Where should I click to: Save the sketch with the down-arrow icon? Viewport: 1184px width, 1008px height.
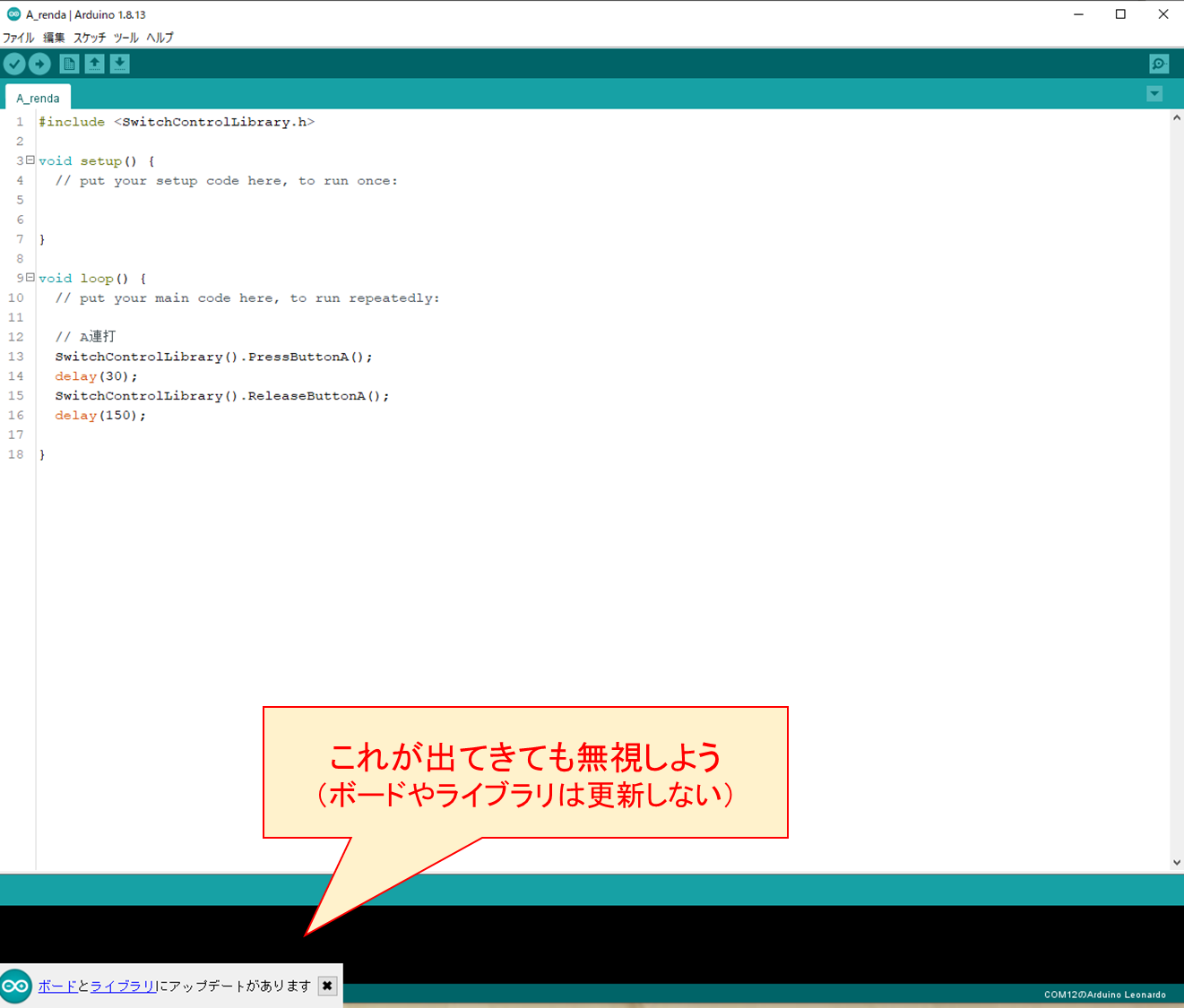pos(119,64)
